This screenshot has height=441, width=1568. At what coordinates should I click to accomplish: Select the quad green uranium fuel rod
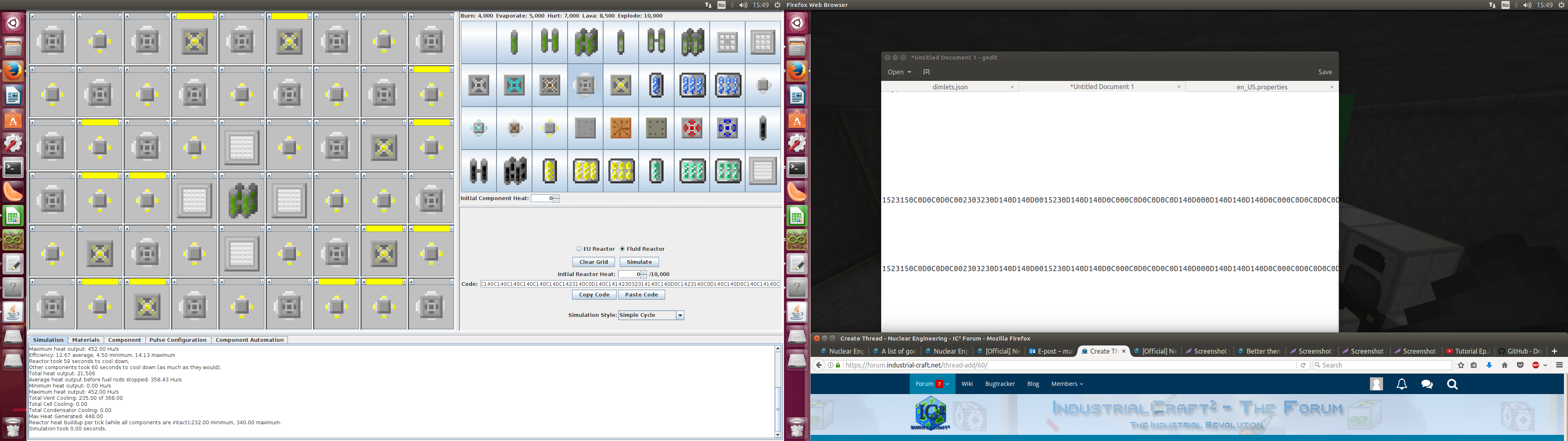586,42
